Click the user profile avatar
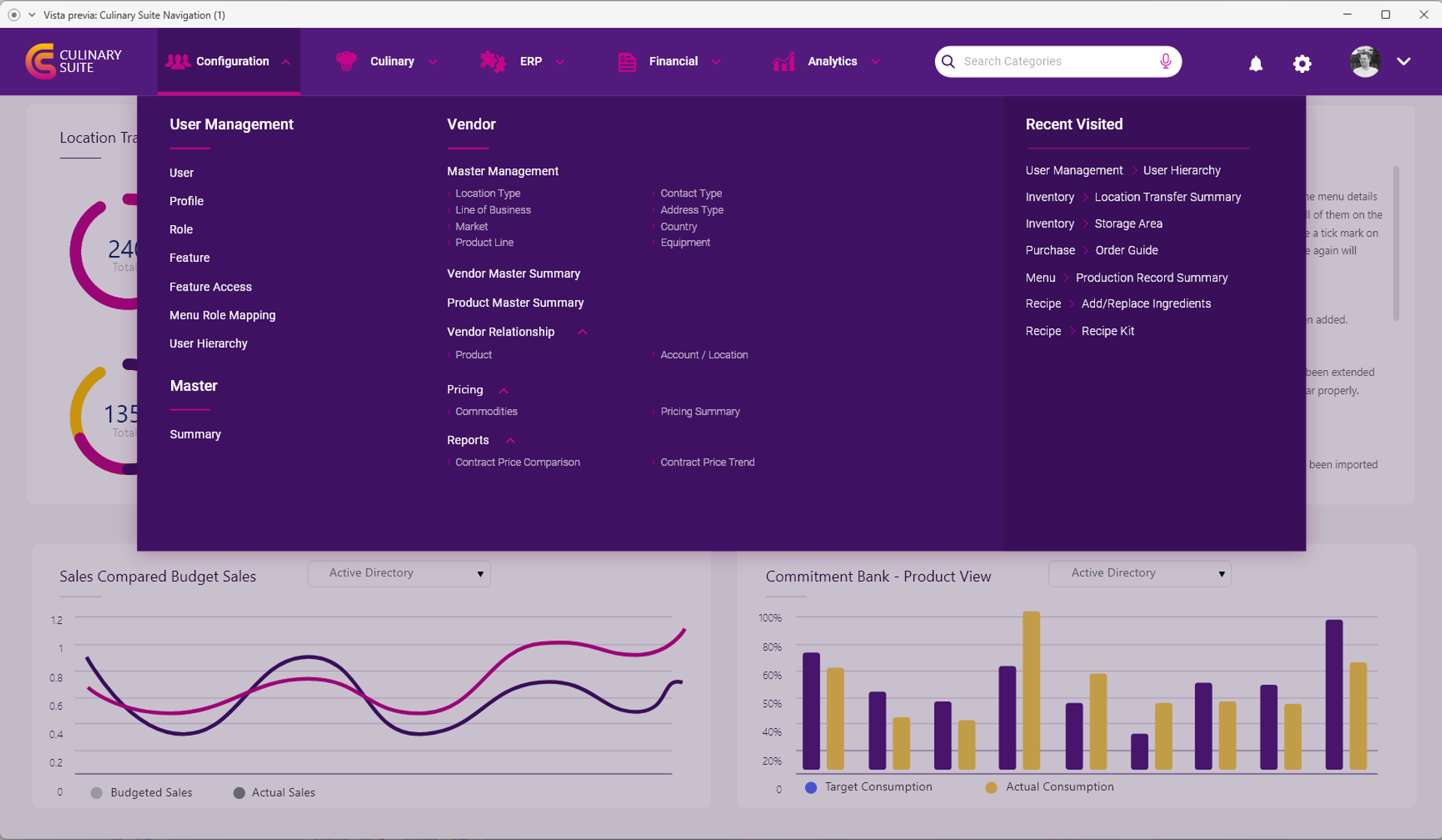 (x=1365, y=62)
